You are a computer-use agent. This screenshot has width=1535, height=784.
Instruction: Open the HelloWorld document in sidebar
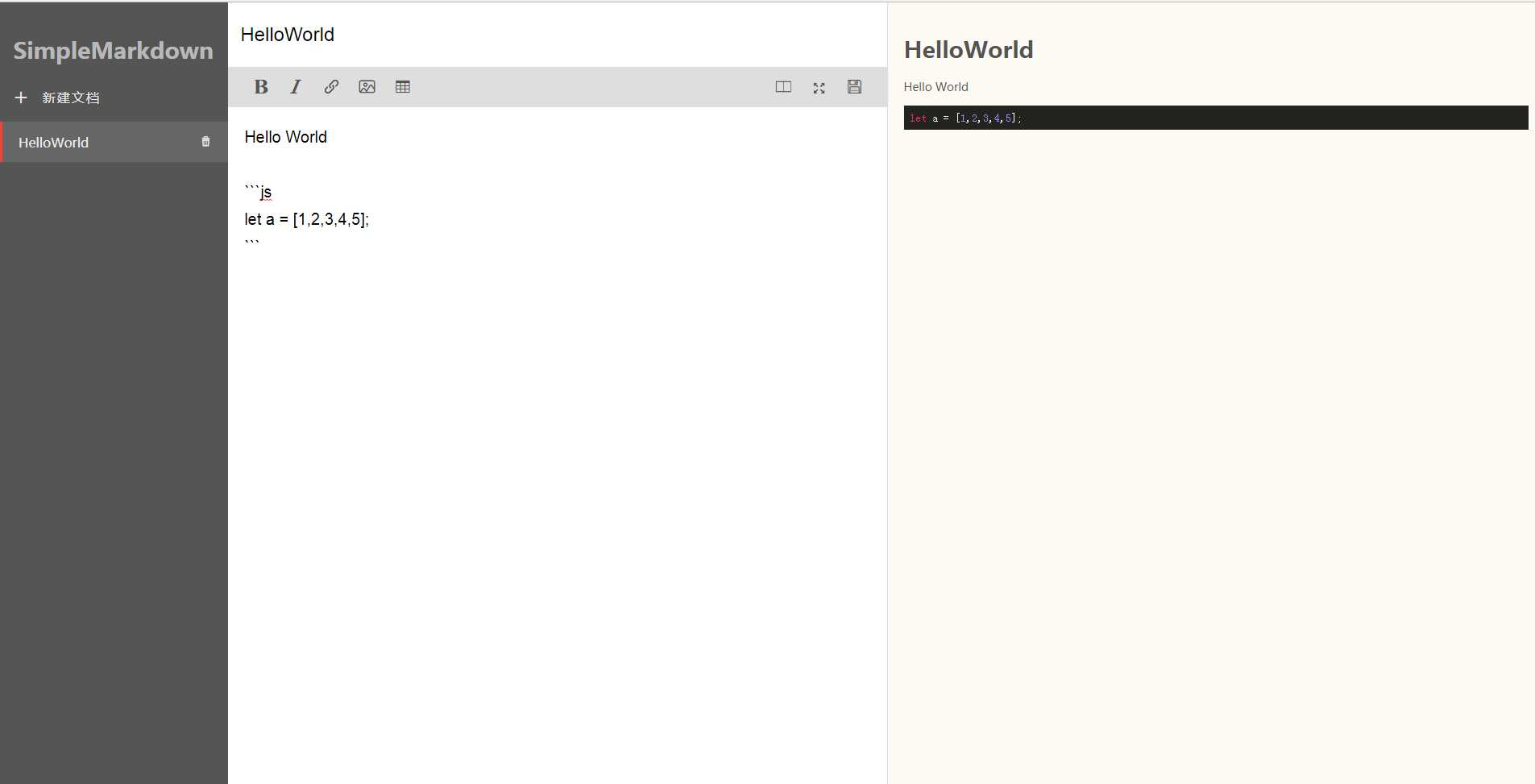point(114,142)
